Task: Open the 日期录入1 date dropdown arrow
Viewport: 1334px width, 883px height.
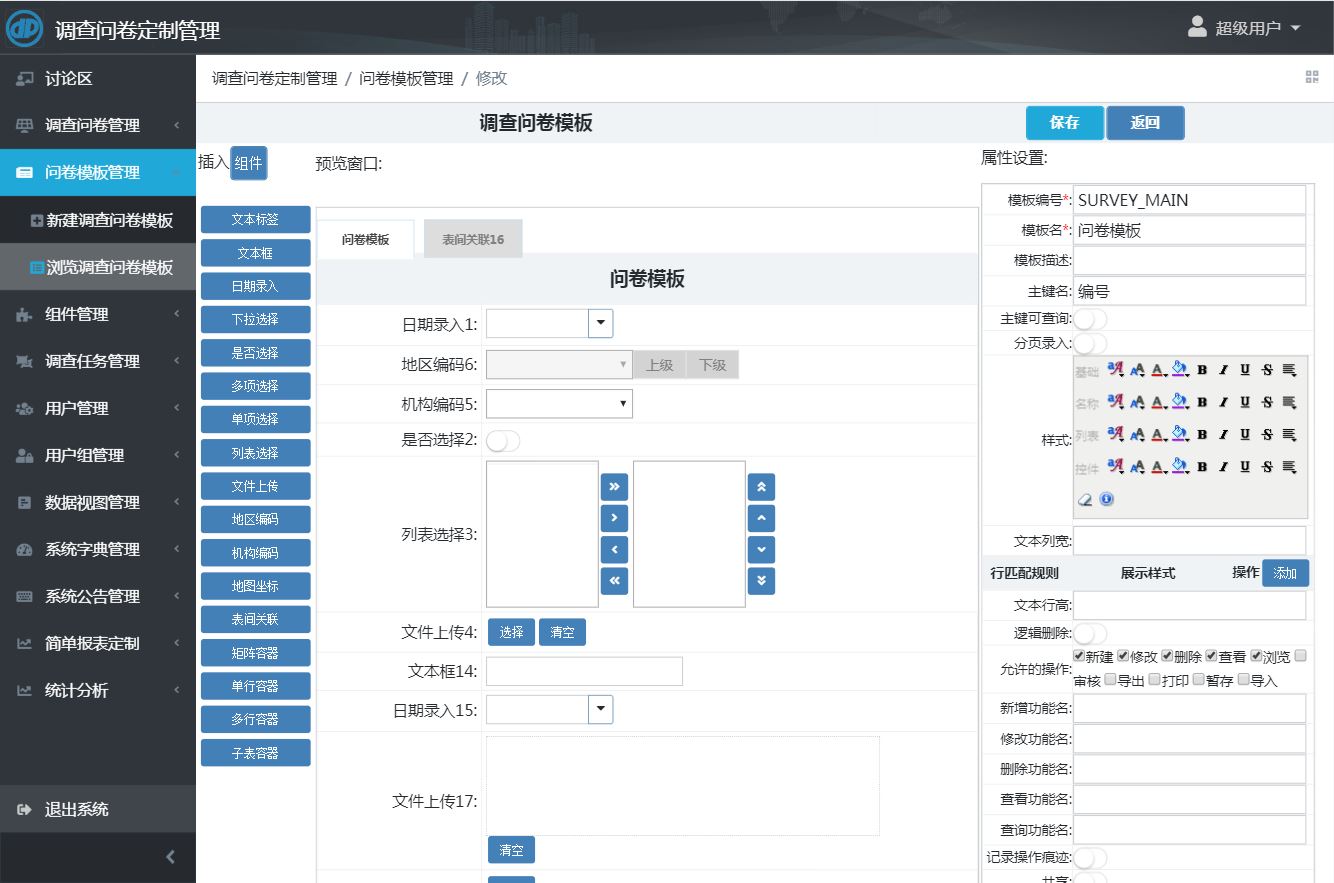Action: tap(601, 324)
